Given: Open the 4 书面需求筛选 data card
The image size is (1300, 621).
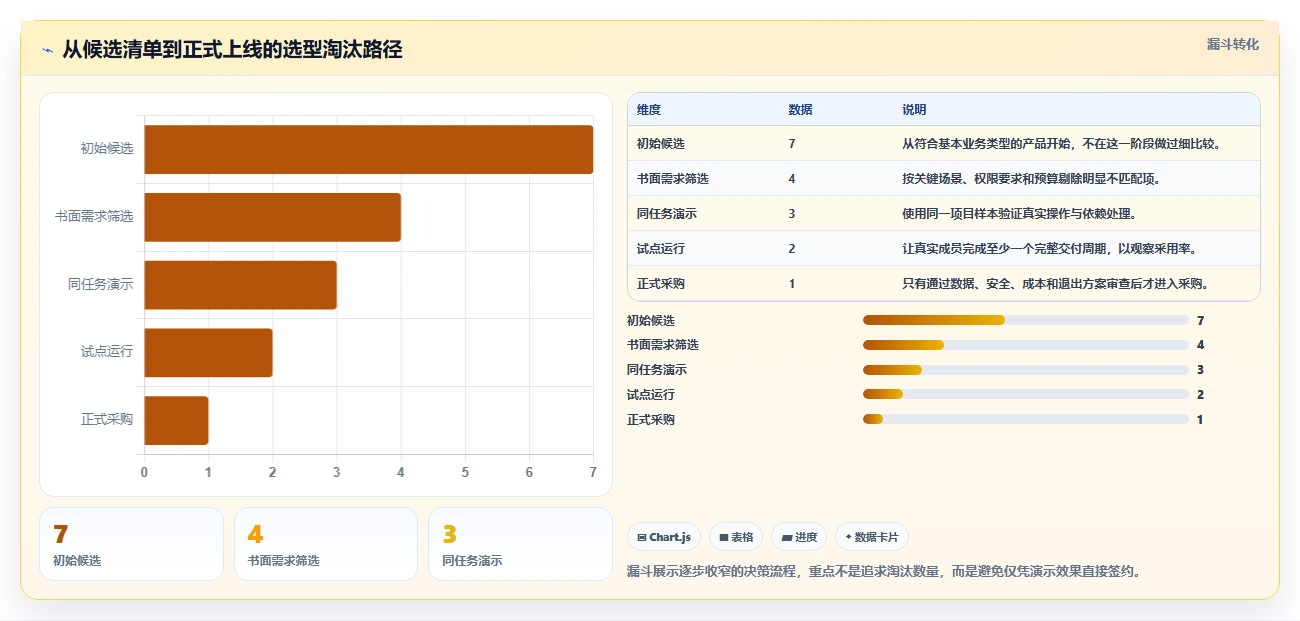Looking at the screenshot, I should tap(326, 544).
